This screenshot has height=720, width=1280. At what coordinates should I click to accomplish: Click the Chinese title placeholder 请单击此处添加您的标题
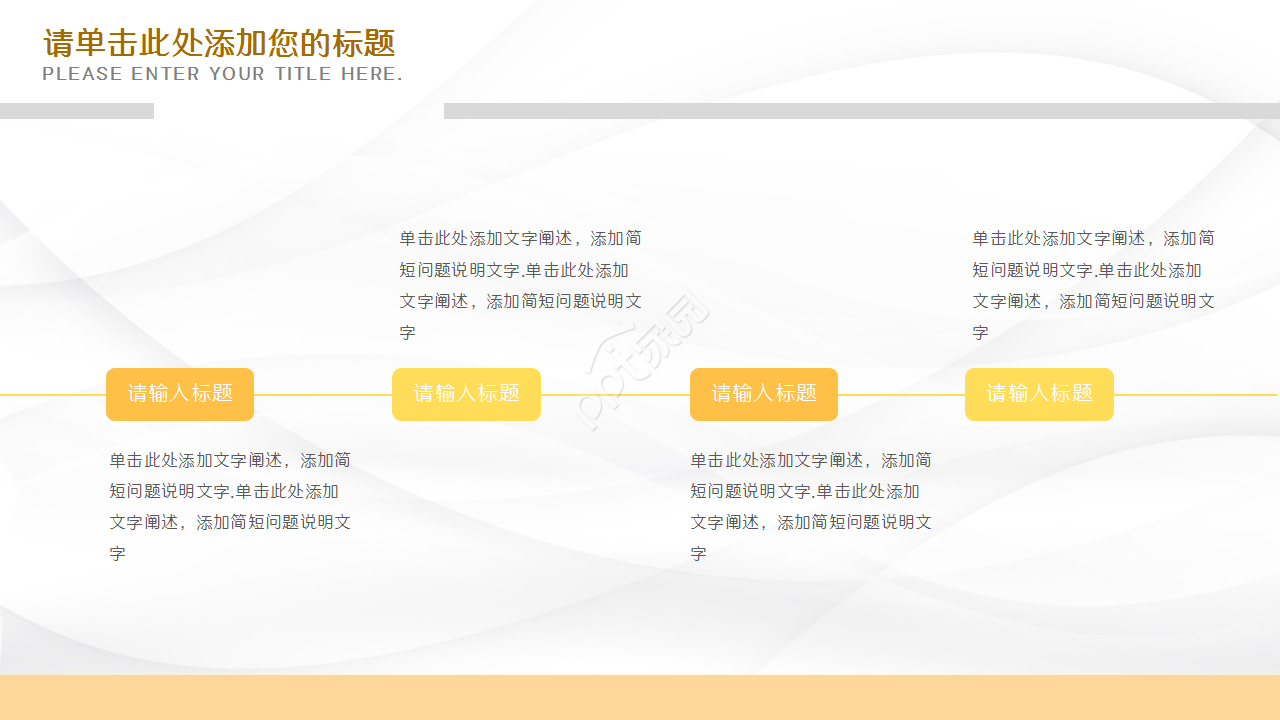[x=219, y=44]
